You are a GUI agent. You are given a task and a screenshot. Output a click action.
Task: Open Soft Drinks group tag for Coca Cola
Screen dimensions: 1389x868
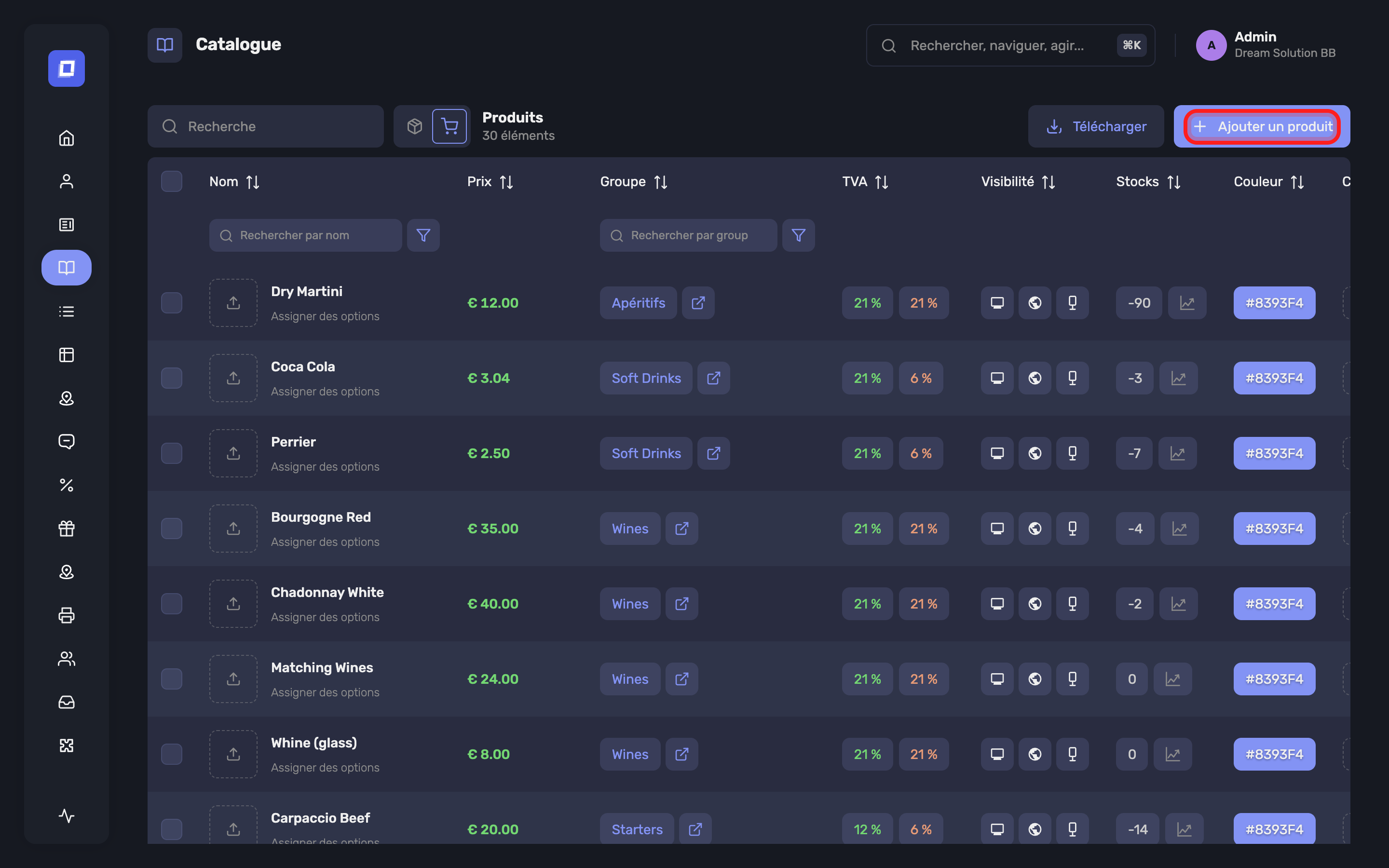pyautogui.click(x=646, y=378)
